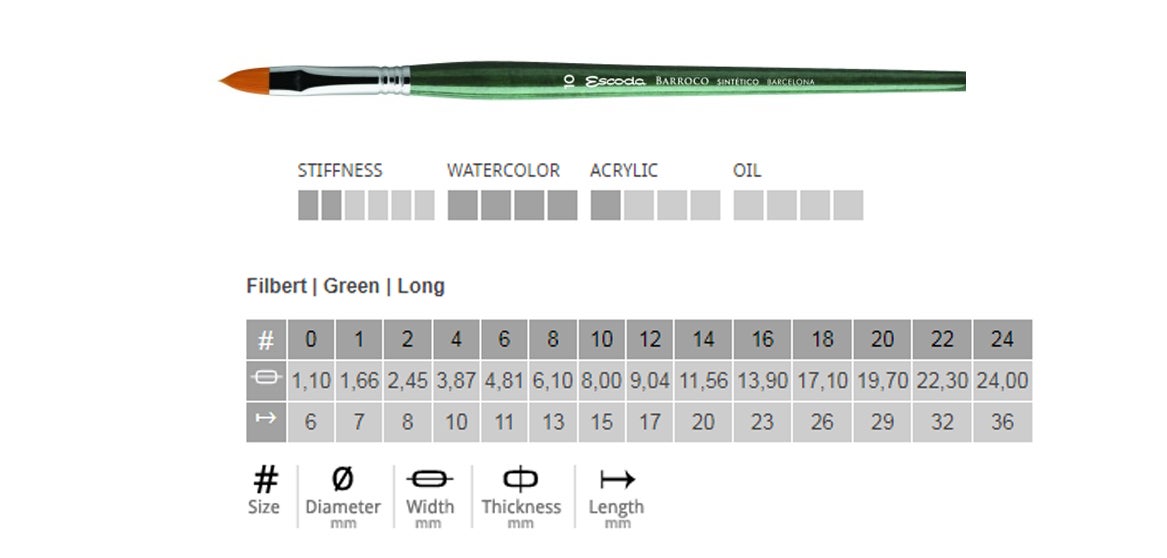Screen dimensions: 1167x558
Task: Click the first Stiffness rating square
Action: tap(308, 205)
